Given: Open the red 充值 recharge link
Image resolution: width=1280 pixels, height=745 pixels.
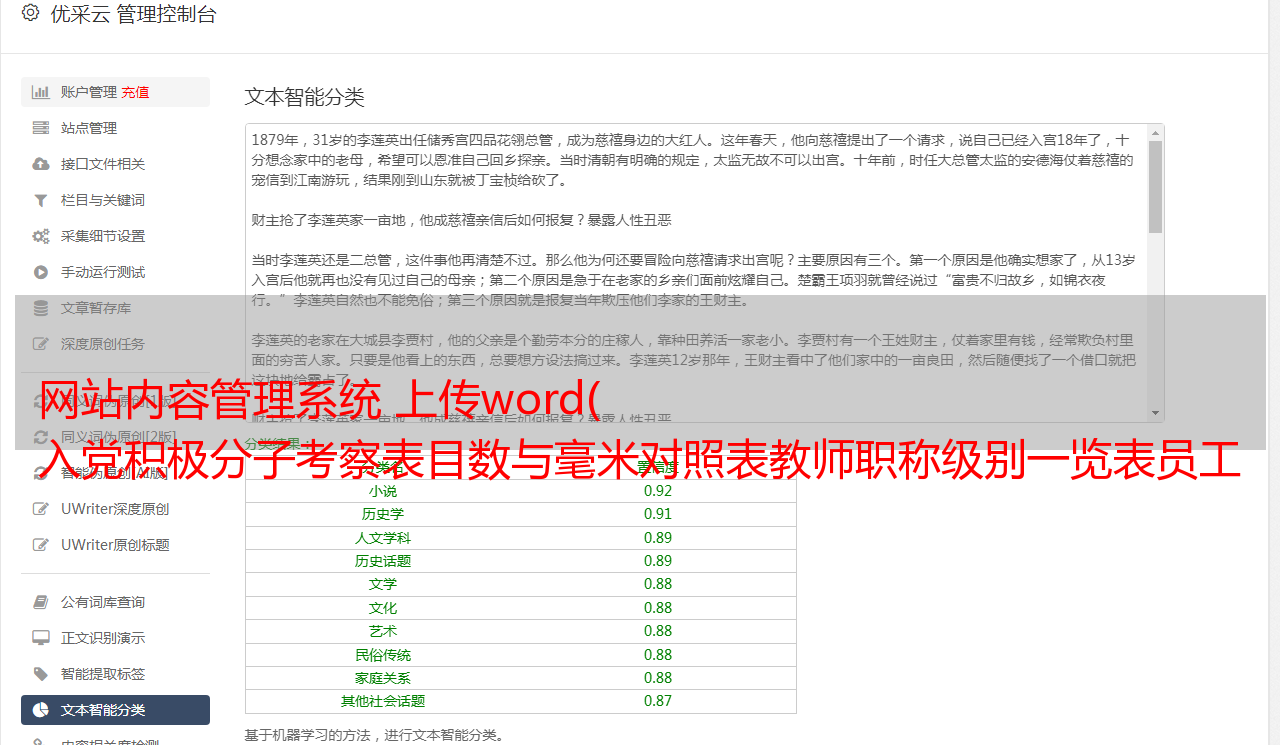Looking at the screenshot, I should pos(135,92).
